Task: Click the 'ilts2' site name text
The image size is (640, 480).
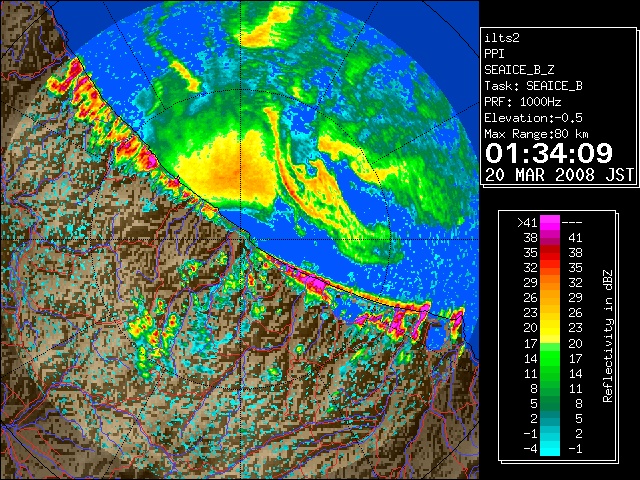Action: (x=502, y=38)
